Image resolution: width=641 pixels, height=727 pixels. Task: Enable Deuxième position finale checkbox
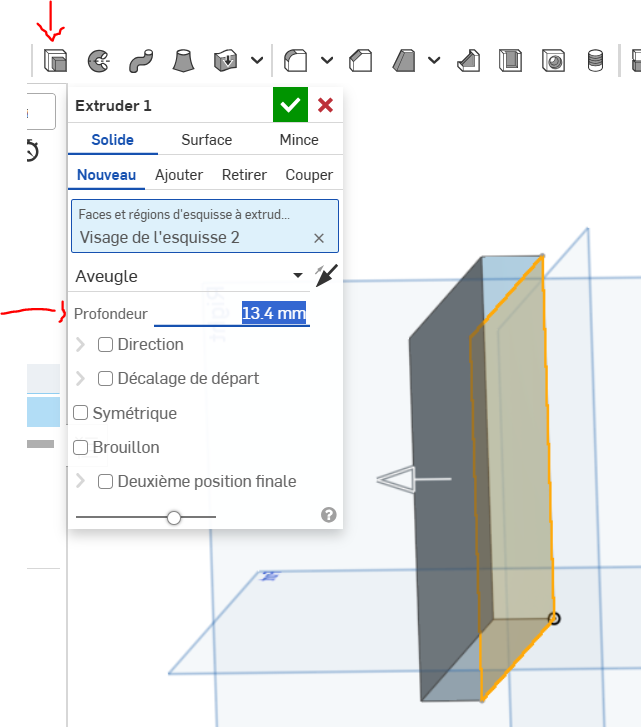pyautogui.click(x=105, y=481)
